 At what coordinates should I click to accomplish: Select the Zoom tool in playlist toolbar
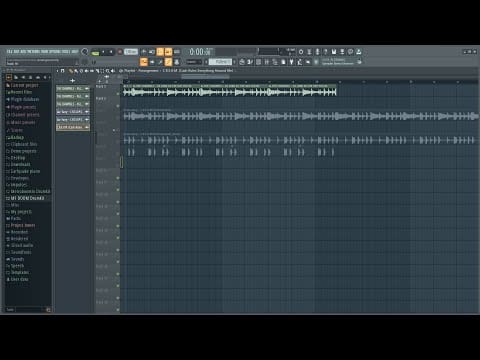pos(107,71)
